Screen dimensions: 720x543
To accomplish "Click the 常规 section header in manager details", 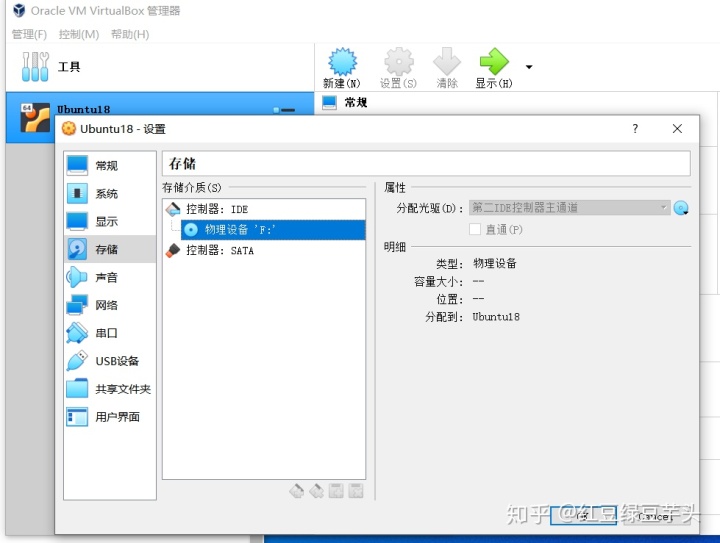I will [x=356, y=102].
